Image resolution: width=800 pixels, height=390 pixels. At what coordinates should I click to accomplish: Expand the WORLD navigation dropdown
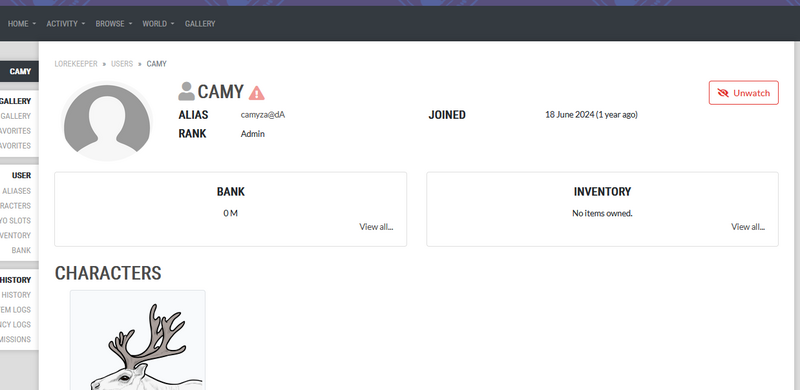coord(158,23)
